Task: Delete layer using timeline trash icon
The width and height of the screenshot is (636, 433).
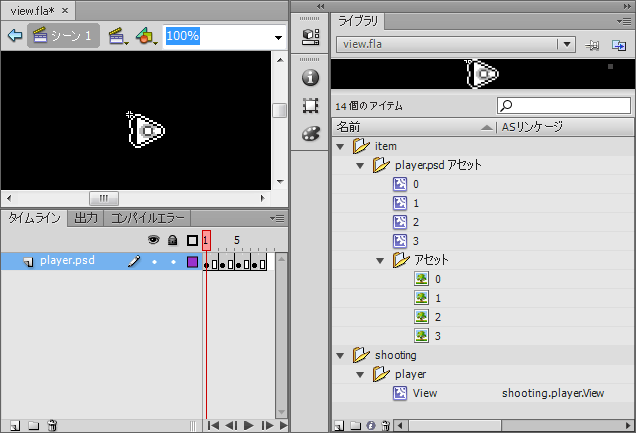Action: 52,425
